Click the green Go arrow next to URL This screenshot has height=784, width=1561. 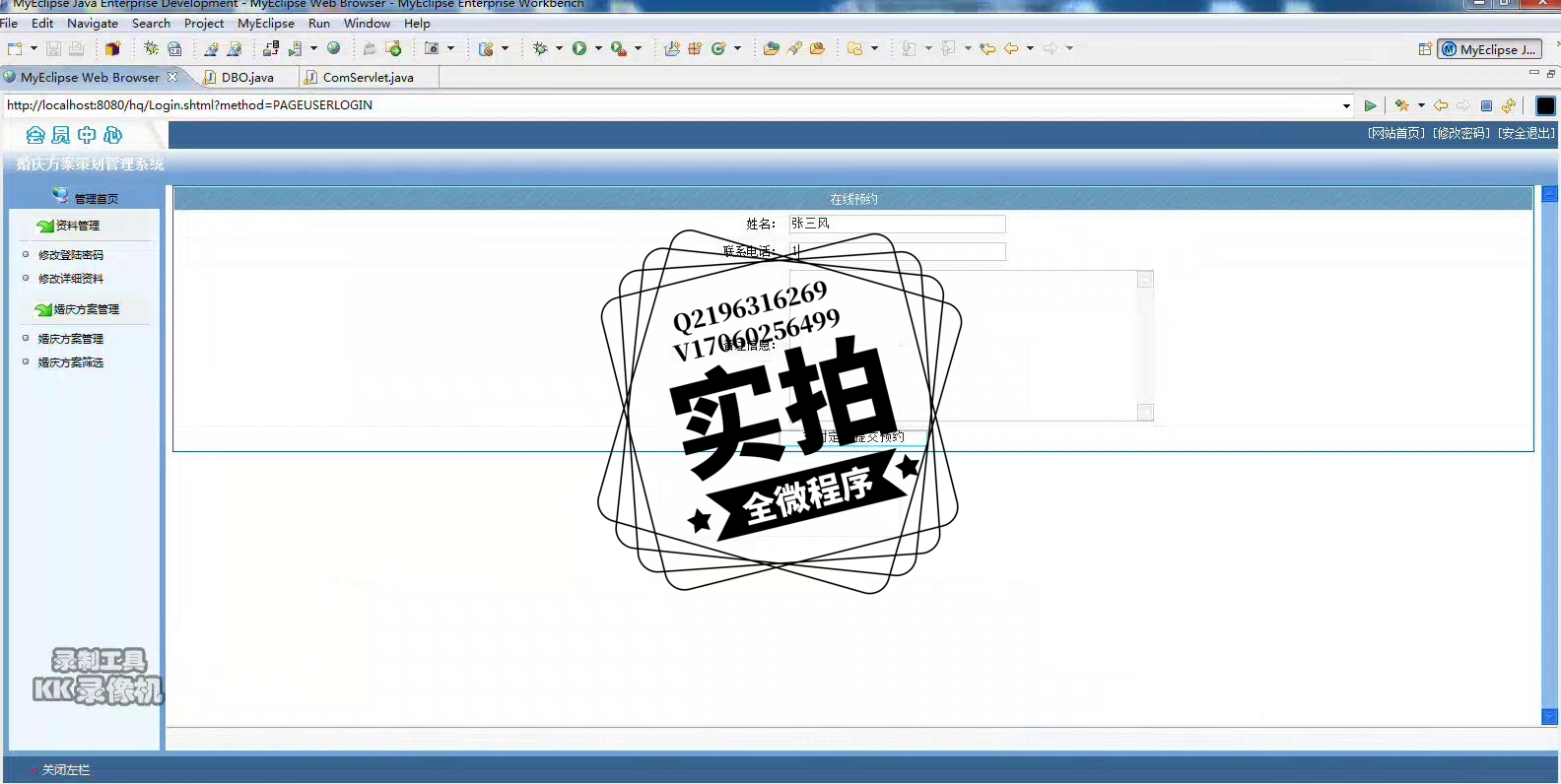click(1370, 105)
